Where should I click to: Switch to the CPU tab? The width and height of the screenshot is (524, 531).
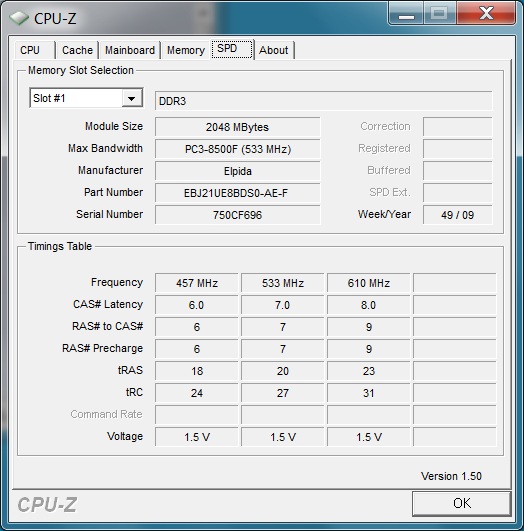point(34,50)
